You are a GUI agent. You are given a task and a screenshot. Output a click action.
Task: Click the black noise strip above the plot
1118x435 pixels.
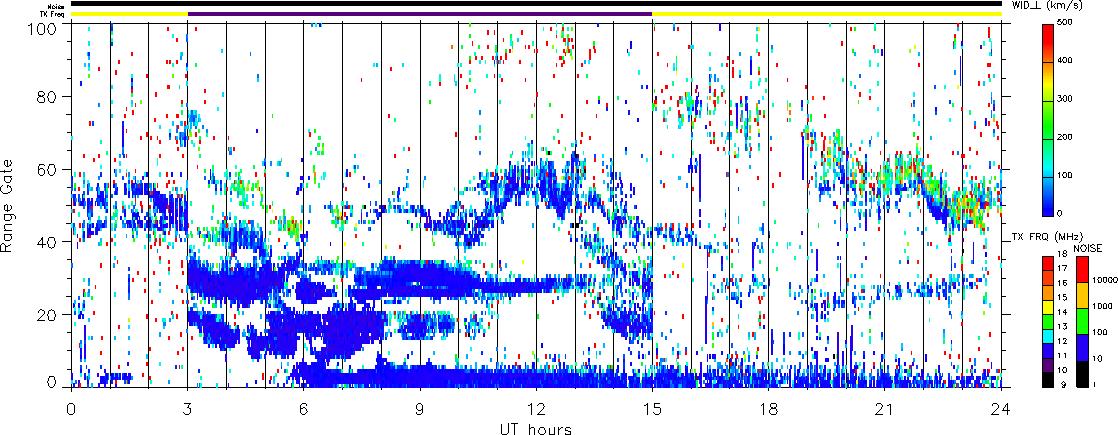536,4
